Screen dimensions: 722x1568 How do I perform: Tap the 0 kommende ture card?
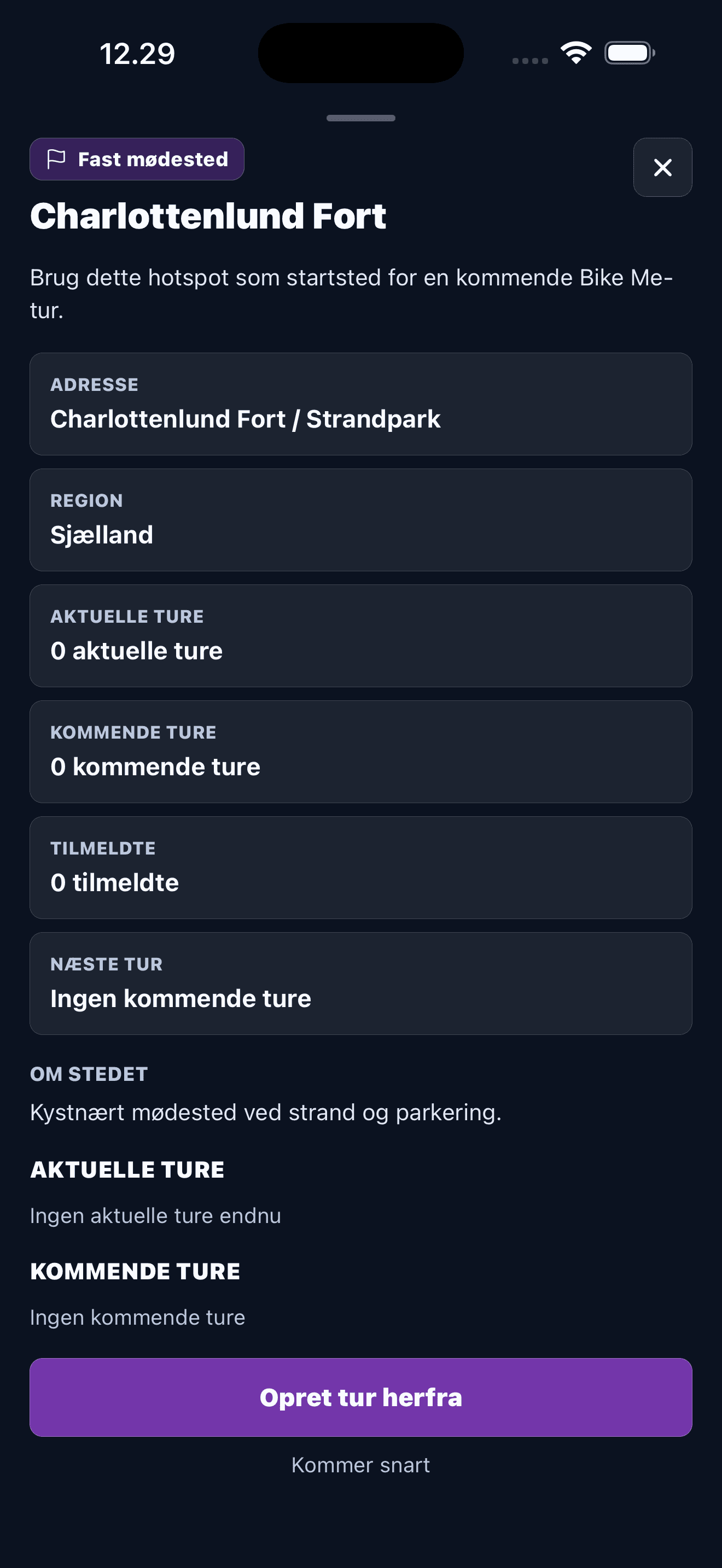tap(361, 752)
